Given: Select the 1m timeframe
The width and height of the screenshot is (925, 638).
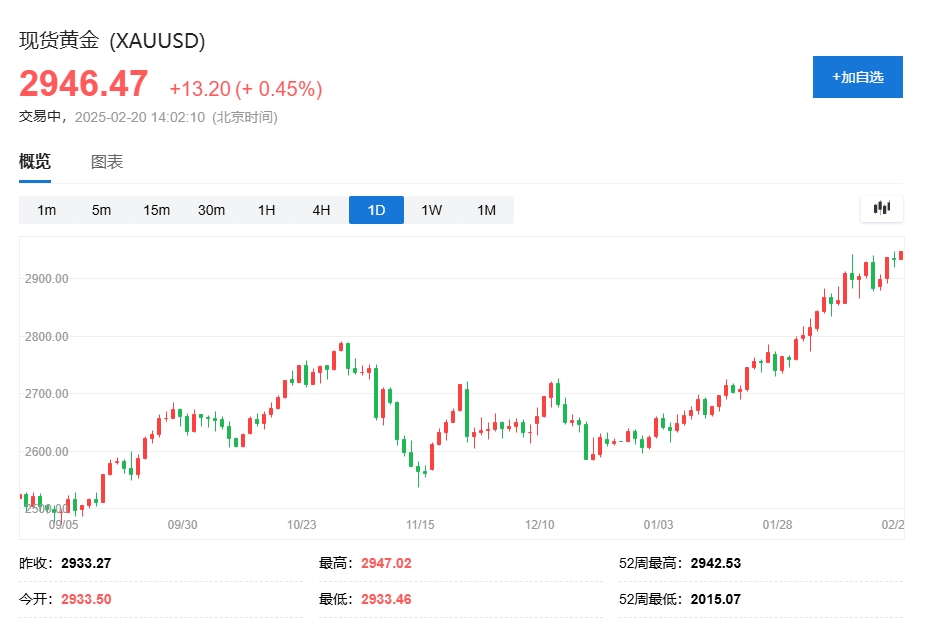Looking at the screenshot, I should pos(46,210).
